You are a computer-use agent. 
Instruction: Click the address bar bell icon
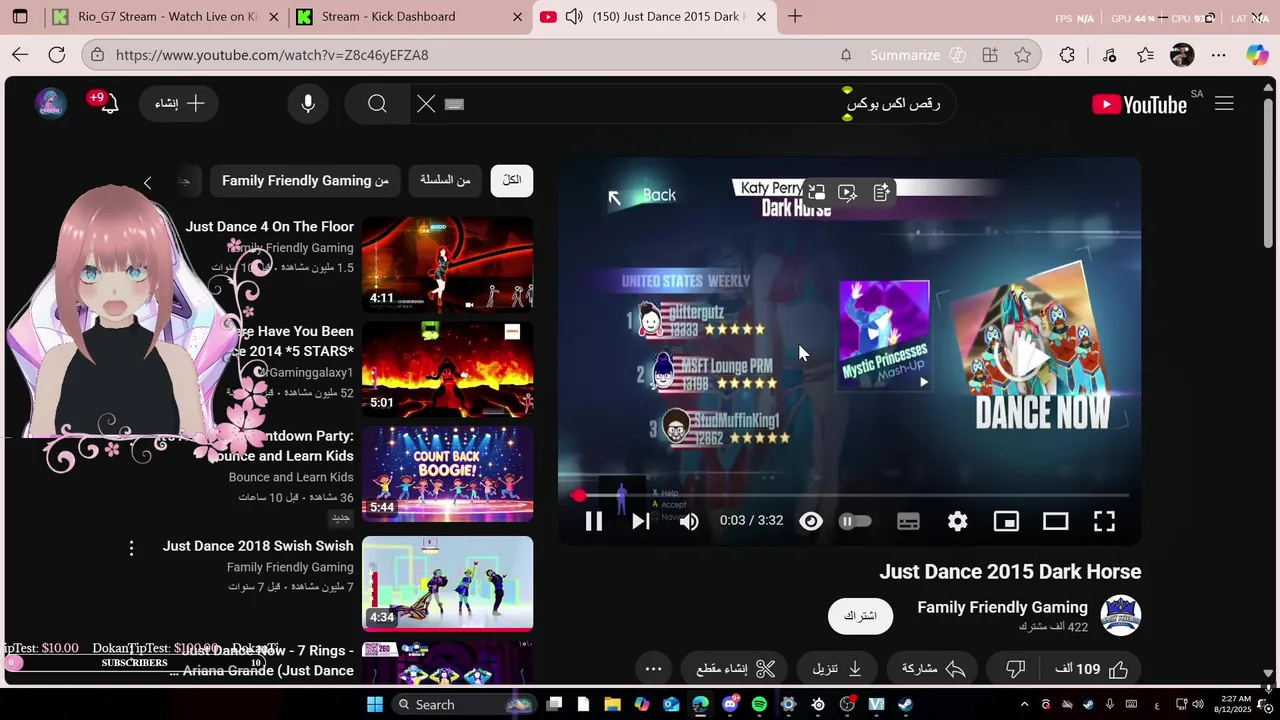(x=846, y=55)
